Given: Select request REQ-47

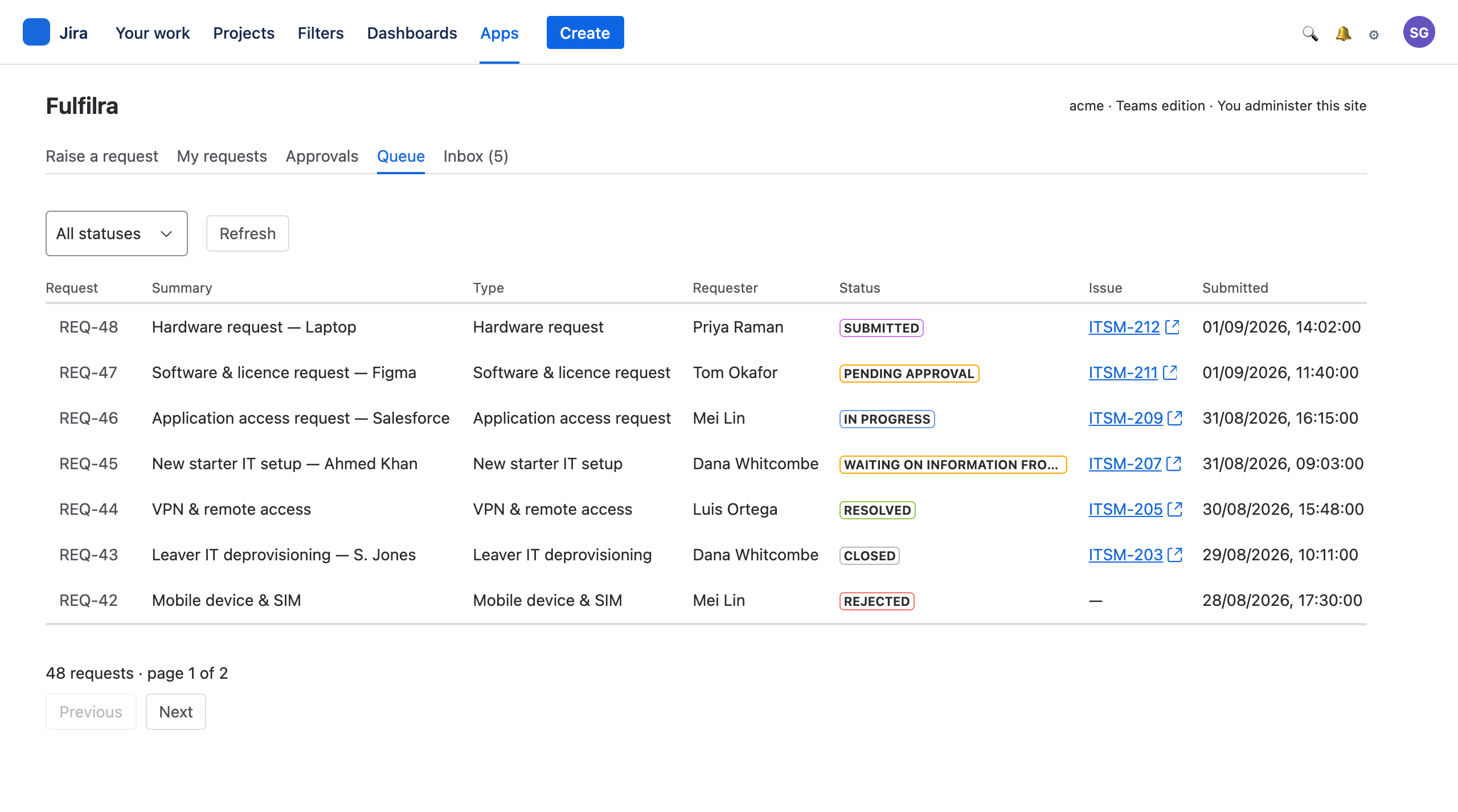Looking at the screenshot, I should (88, 372).
